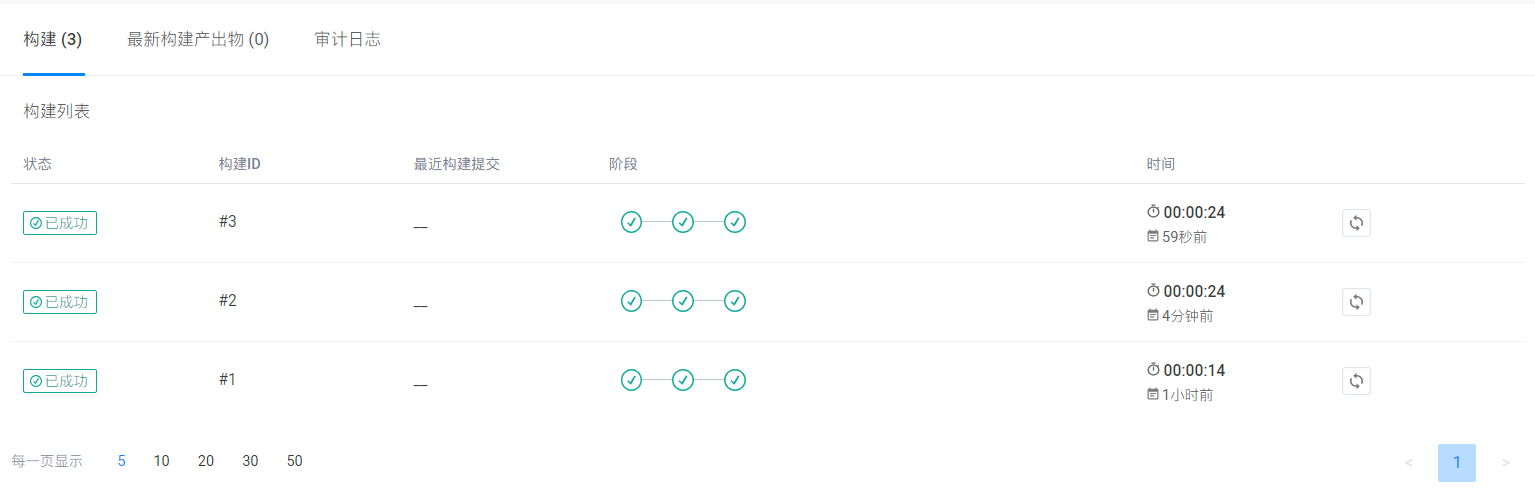Select the 构建 (3) tab
This screenshot has width=1535, height=496.
click(x=53, y=40)
